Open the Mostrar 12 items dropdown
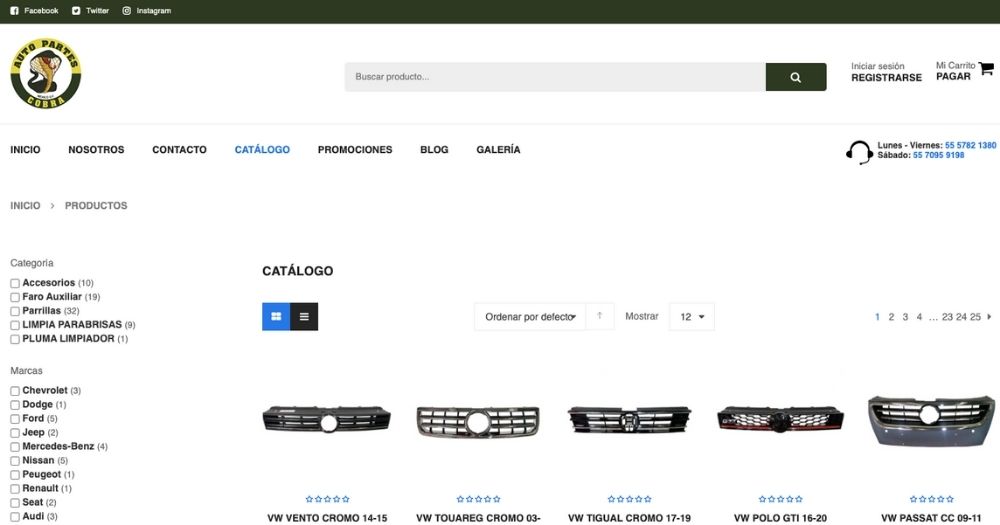The image size is (1000, 525). pyautogui.click(x=692, y=316)
